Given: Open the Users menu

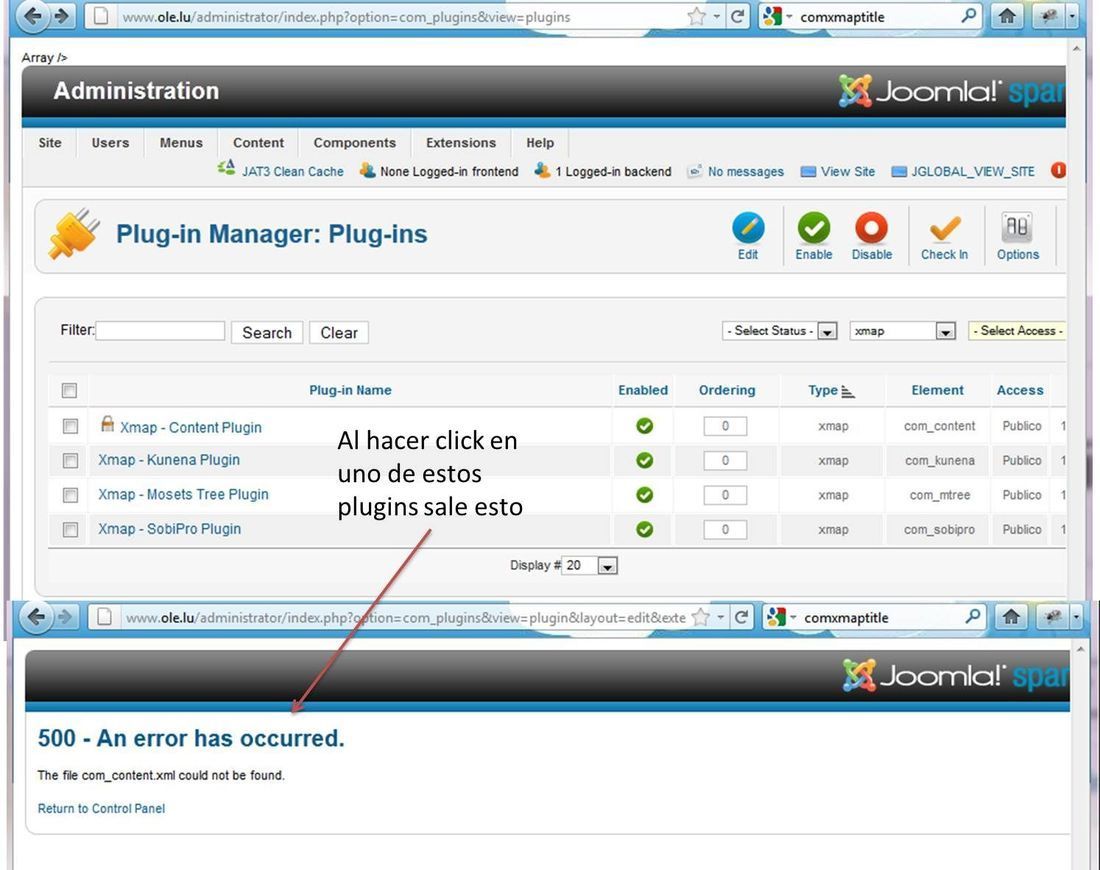Looking at the screenshot, I should (110, 142).
